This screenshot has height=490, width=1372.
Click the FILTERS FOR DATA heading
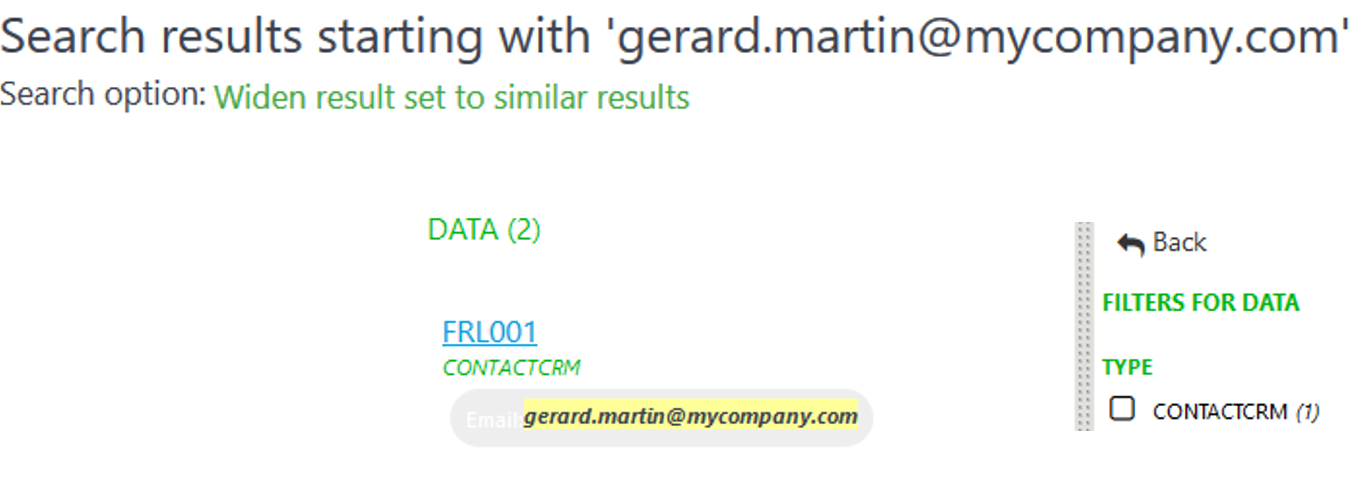[x=1200, y=302]
